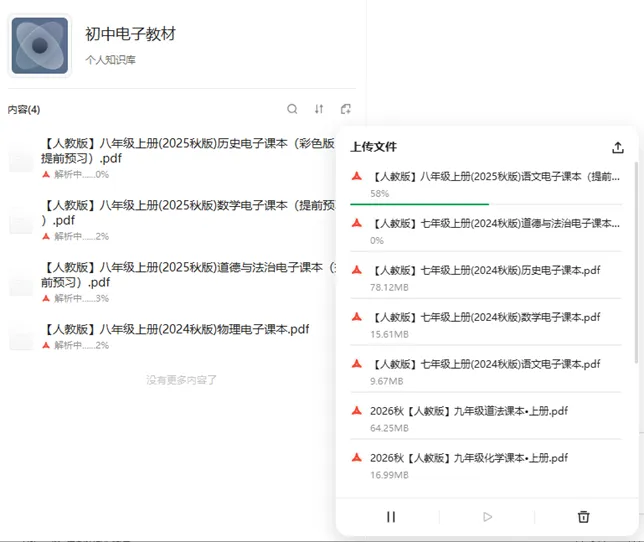
Task: Click the thumbnail of the 物理电子课本 entry
Action: (21, 336)
